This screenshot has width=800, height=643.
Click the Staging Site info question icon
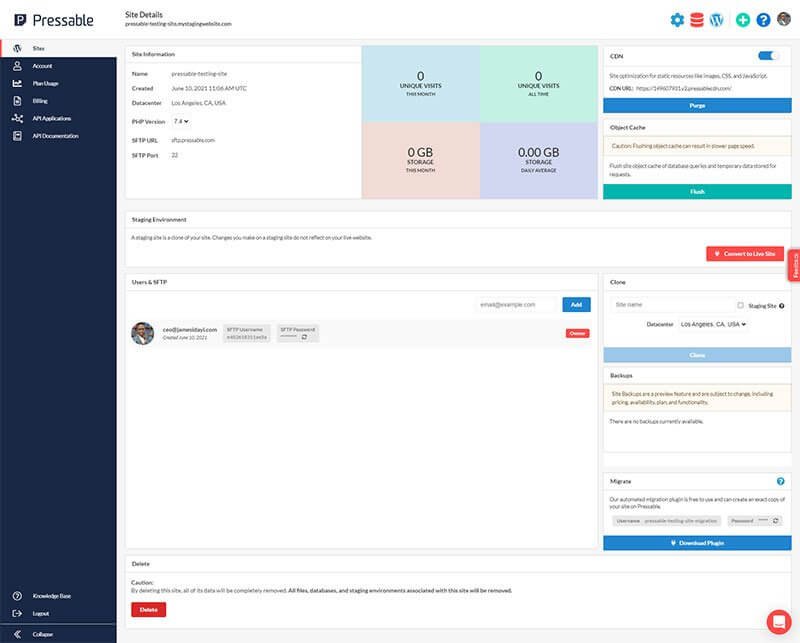tap(782, 306)
